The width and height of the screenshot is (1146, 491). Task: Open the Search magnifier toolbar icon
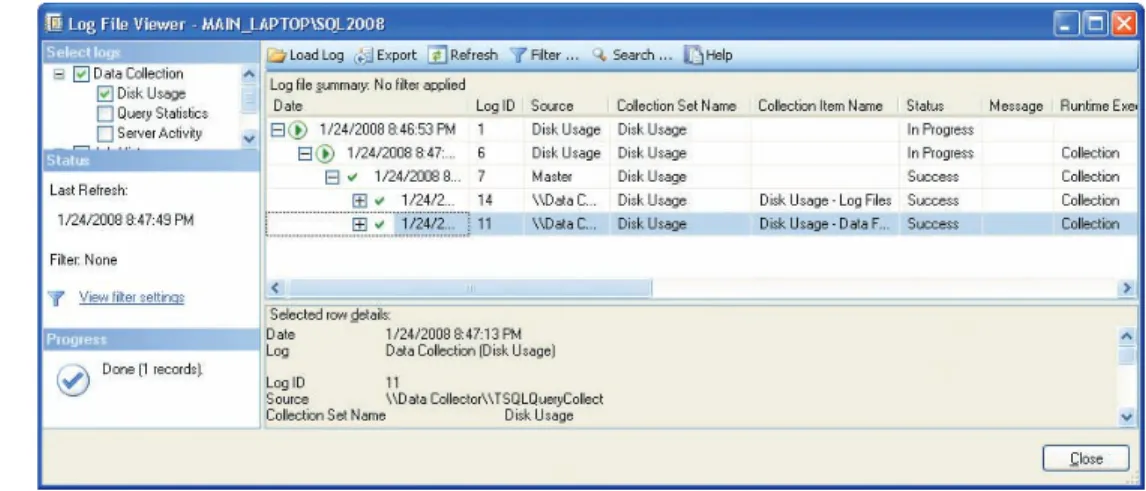pos(599,55)
